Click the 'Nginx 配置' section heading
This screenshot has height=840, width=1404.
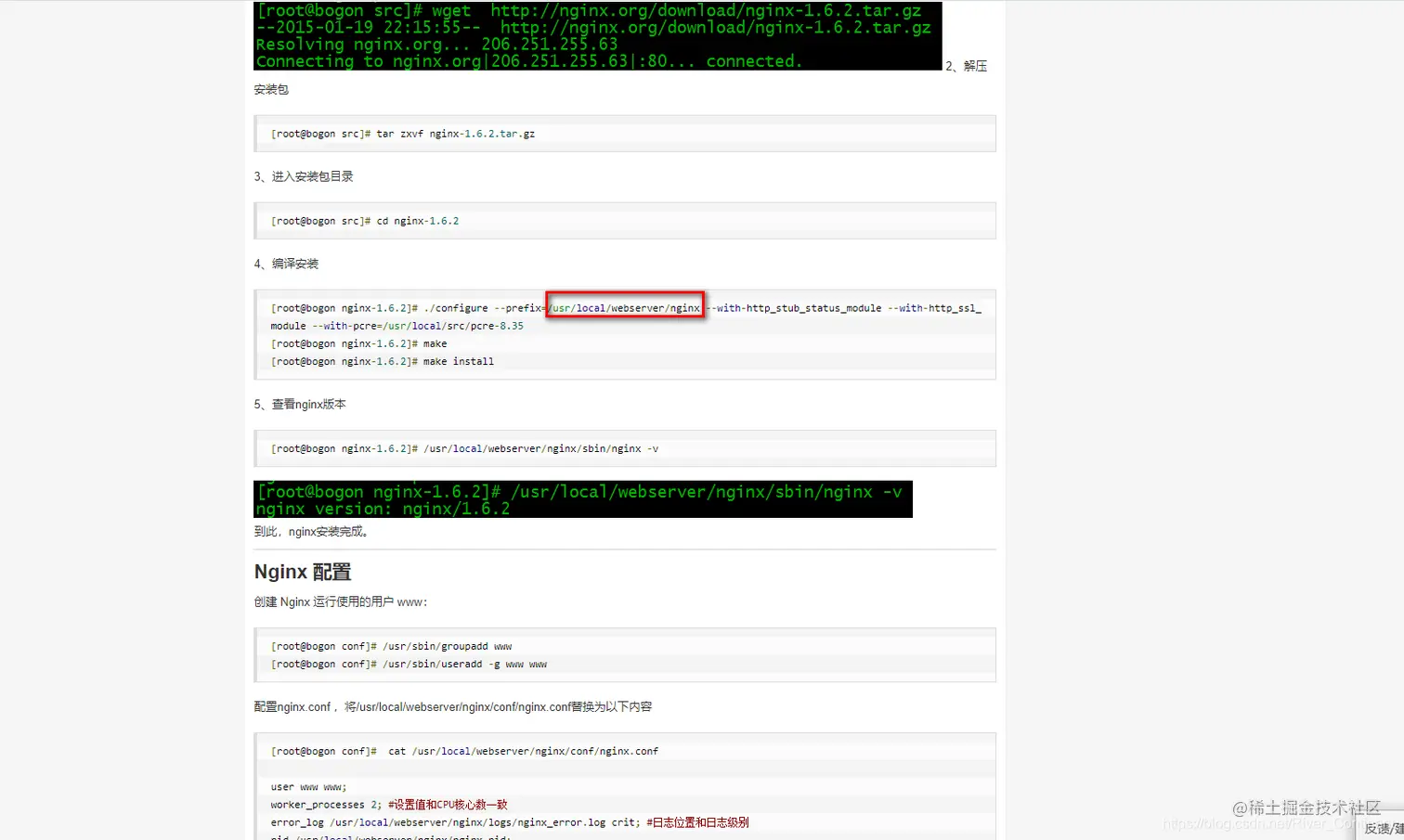pyautogui.click(x=303, y=572)
